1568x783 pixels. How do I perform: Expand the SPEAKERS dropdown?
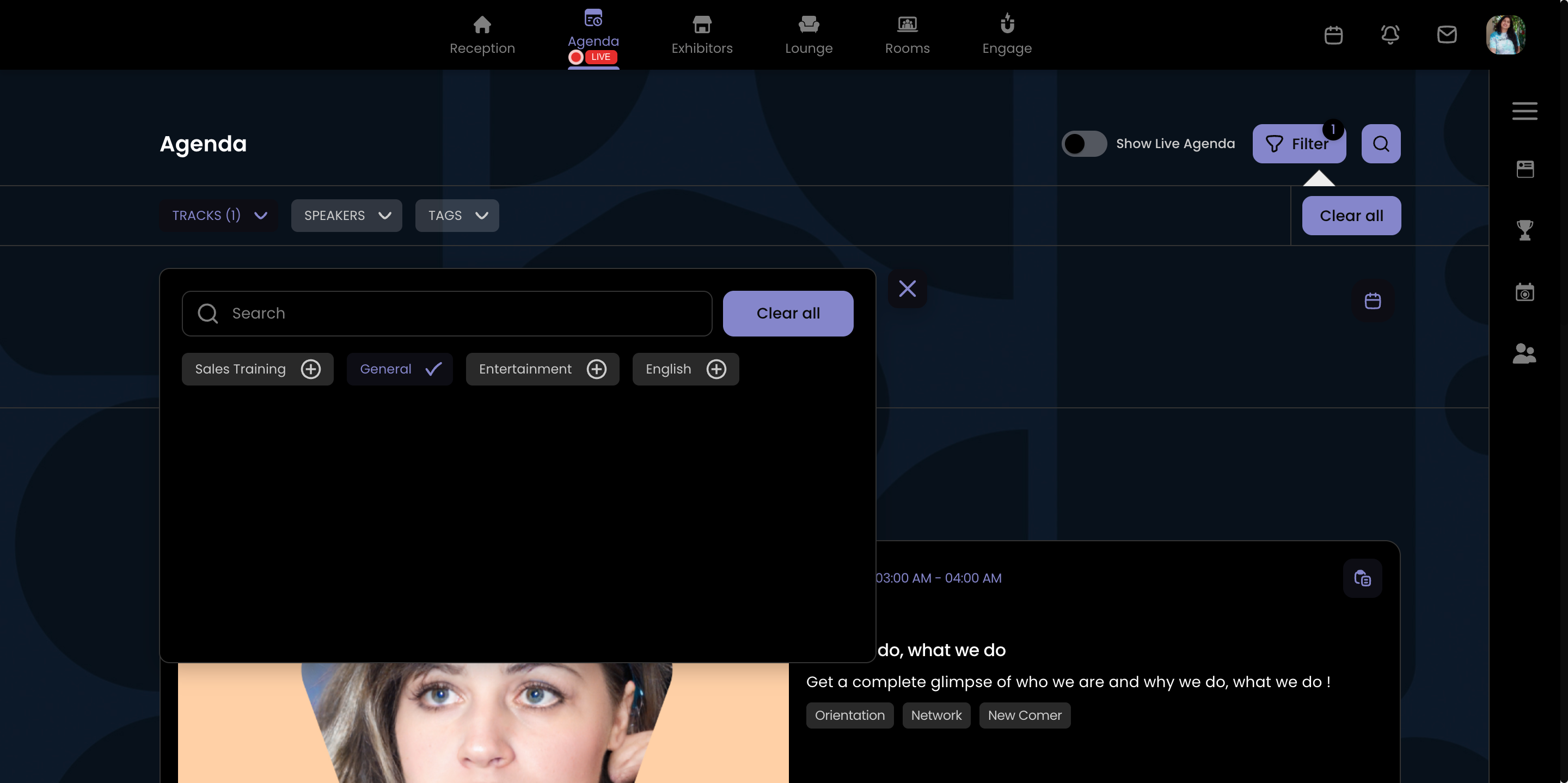click(346, 216)
